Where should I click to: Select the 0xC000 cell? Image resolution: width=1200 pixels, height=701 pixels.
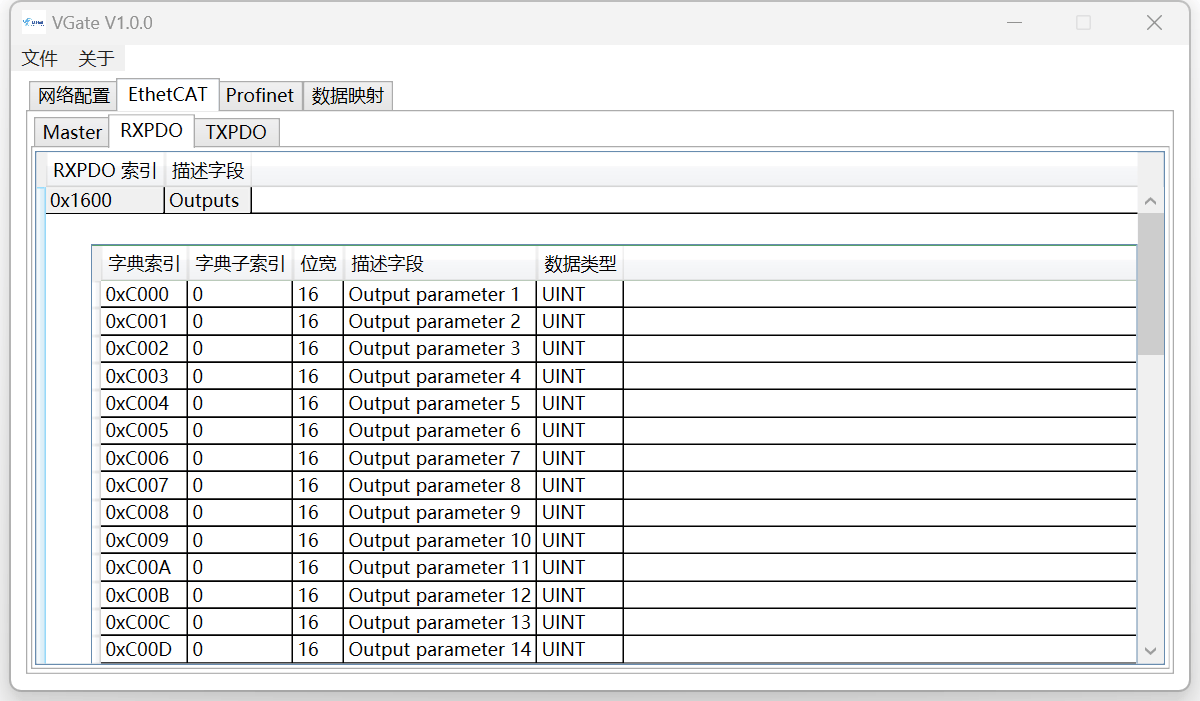click(144, 294)
